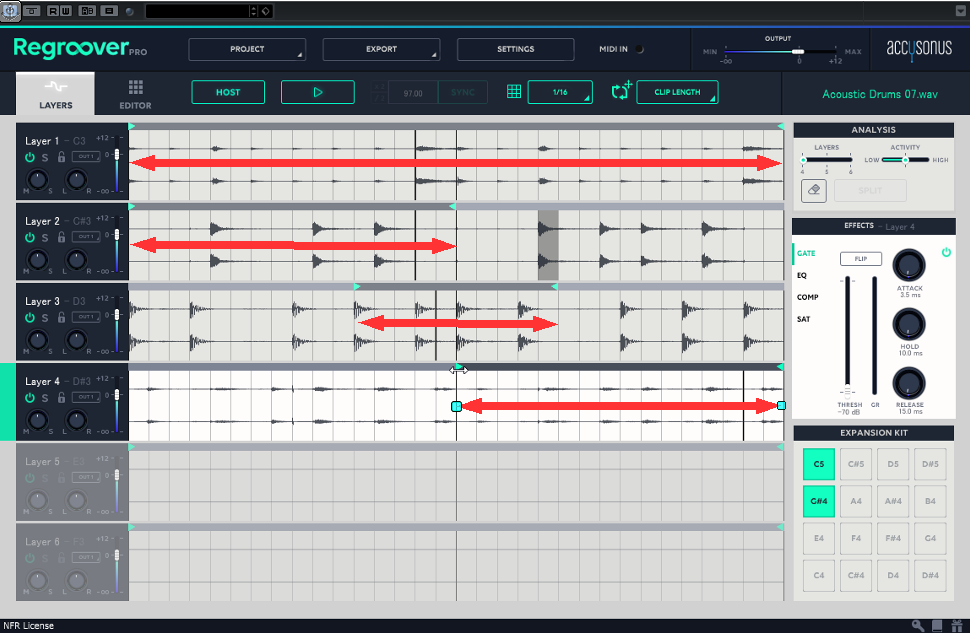Toggle Layer 4 power icon
Screen dimensions: 970x633
[x=30, y=398]
